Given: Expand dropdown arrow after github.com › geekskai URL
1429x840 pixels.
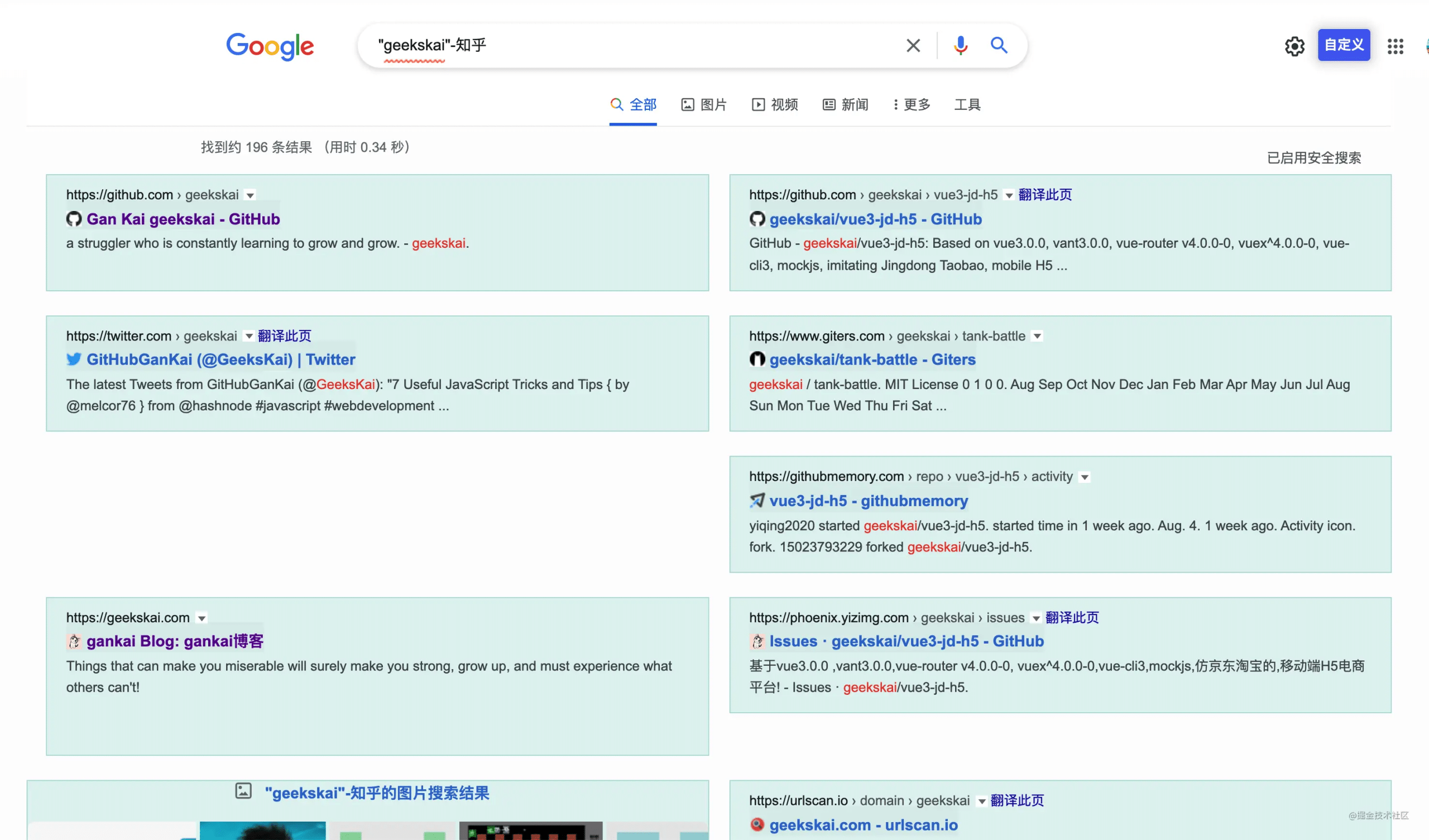Looking at the screenshot, I should coord(250,196).
